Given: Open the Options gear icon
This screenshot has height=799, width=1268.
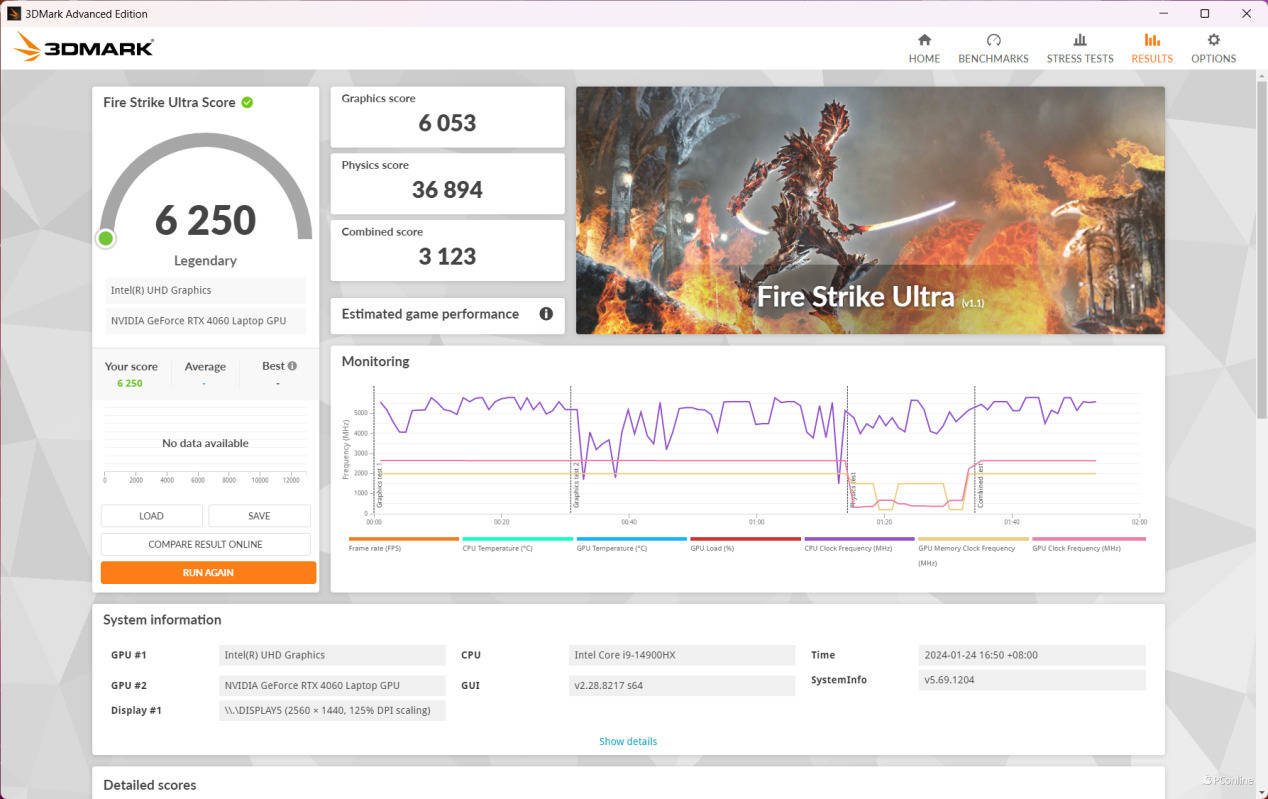Looking at the screenshot, I should (x=1213, y=40).
